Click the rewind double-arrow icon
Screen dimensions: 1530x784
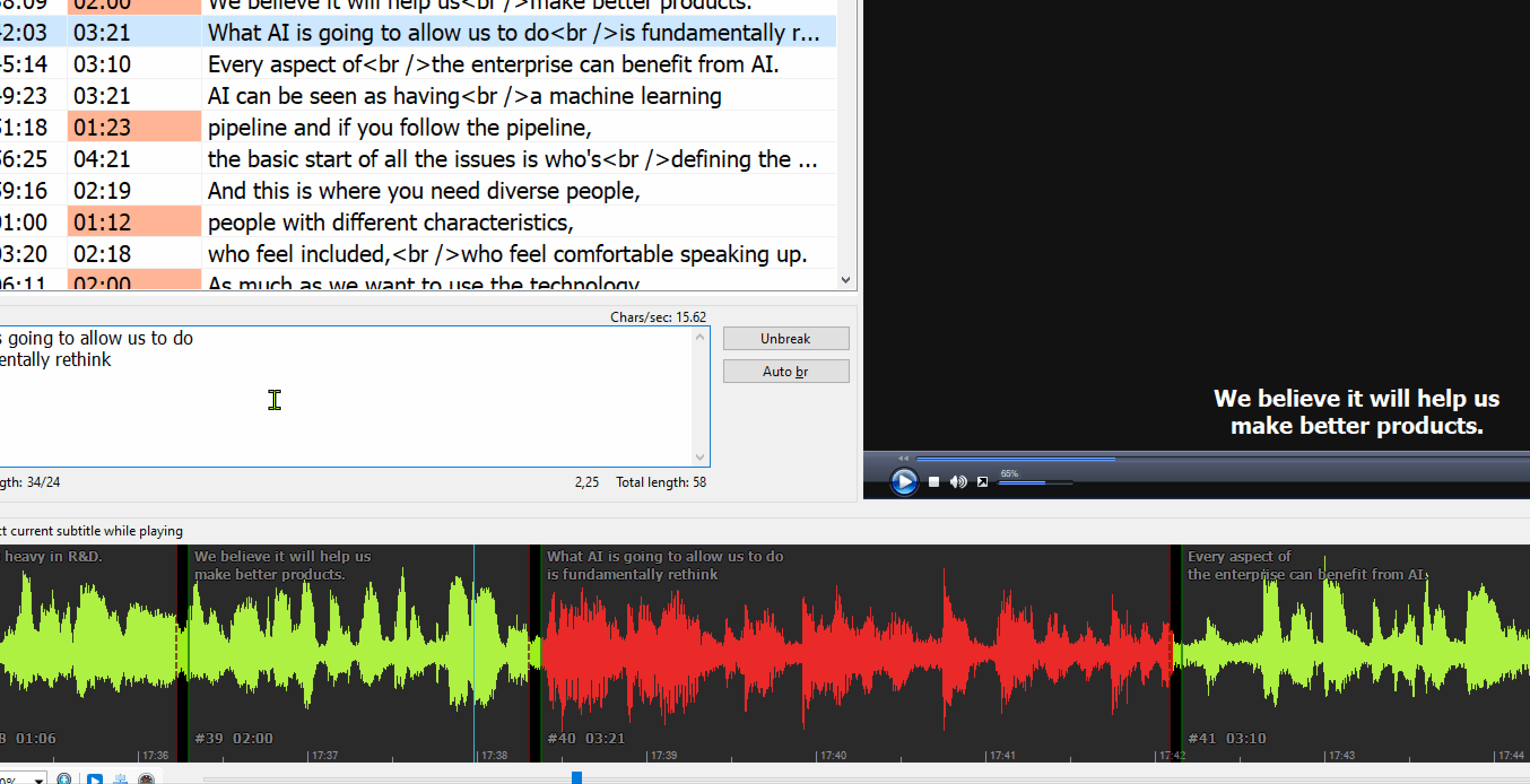(903, 459)
